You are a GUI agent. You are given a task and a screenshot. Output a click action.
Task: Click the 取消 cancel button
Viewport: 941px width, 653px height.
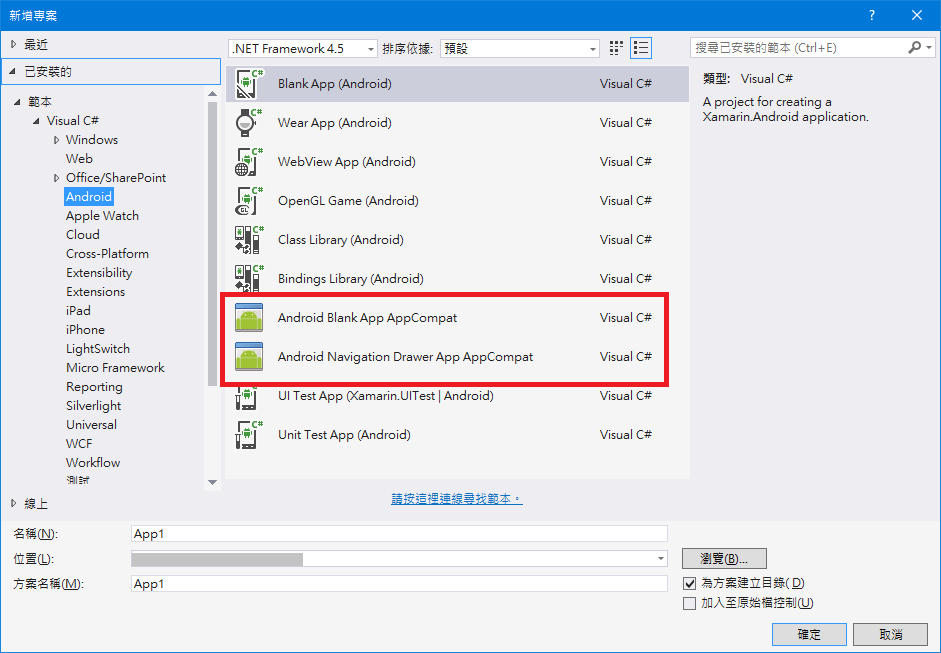point(891,634)
